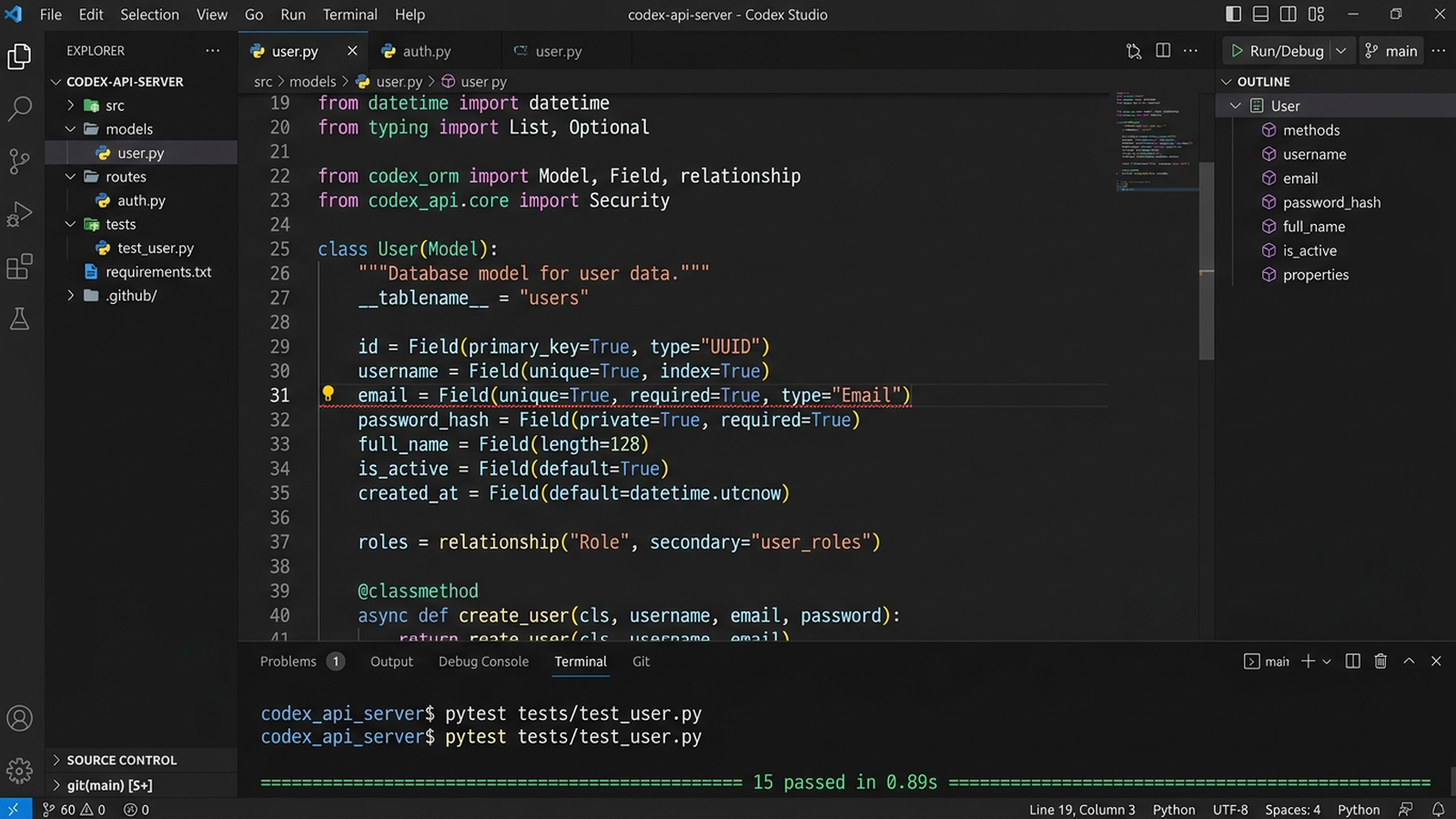Viewport: 1456px width, 819px height.
Task: Split the editor to the right
Action: [1163, 51]
